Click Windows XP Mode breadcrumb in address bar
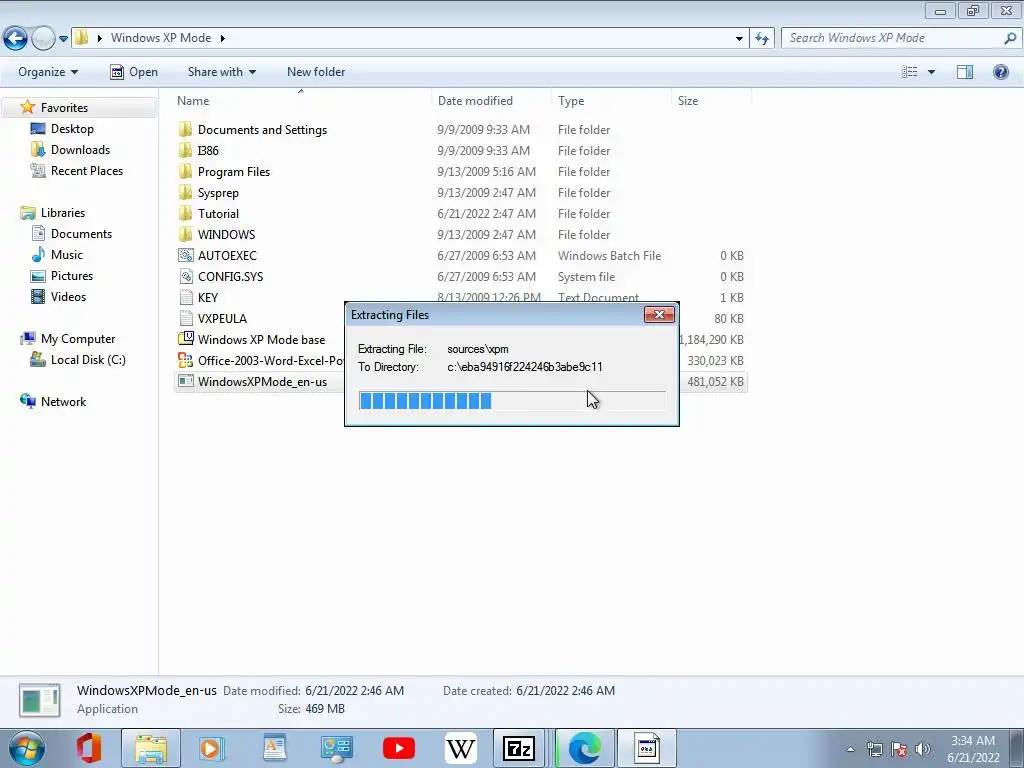 click(x=161, y=38)
